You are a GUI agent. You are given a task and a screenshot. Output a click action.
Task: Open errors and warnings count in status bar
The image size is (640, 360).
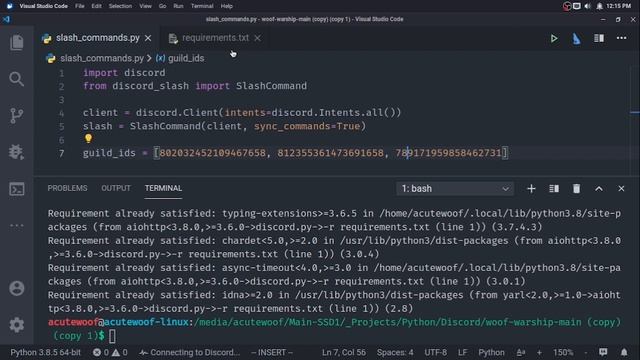coord(110,352)
